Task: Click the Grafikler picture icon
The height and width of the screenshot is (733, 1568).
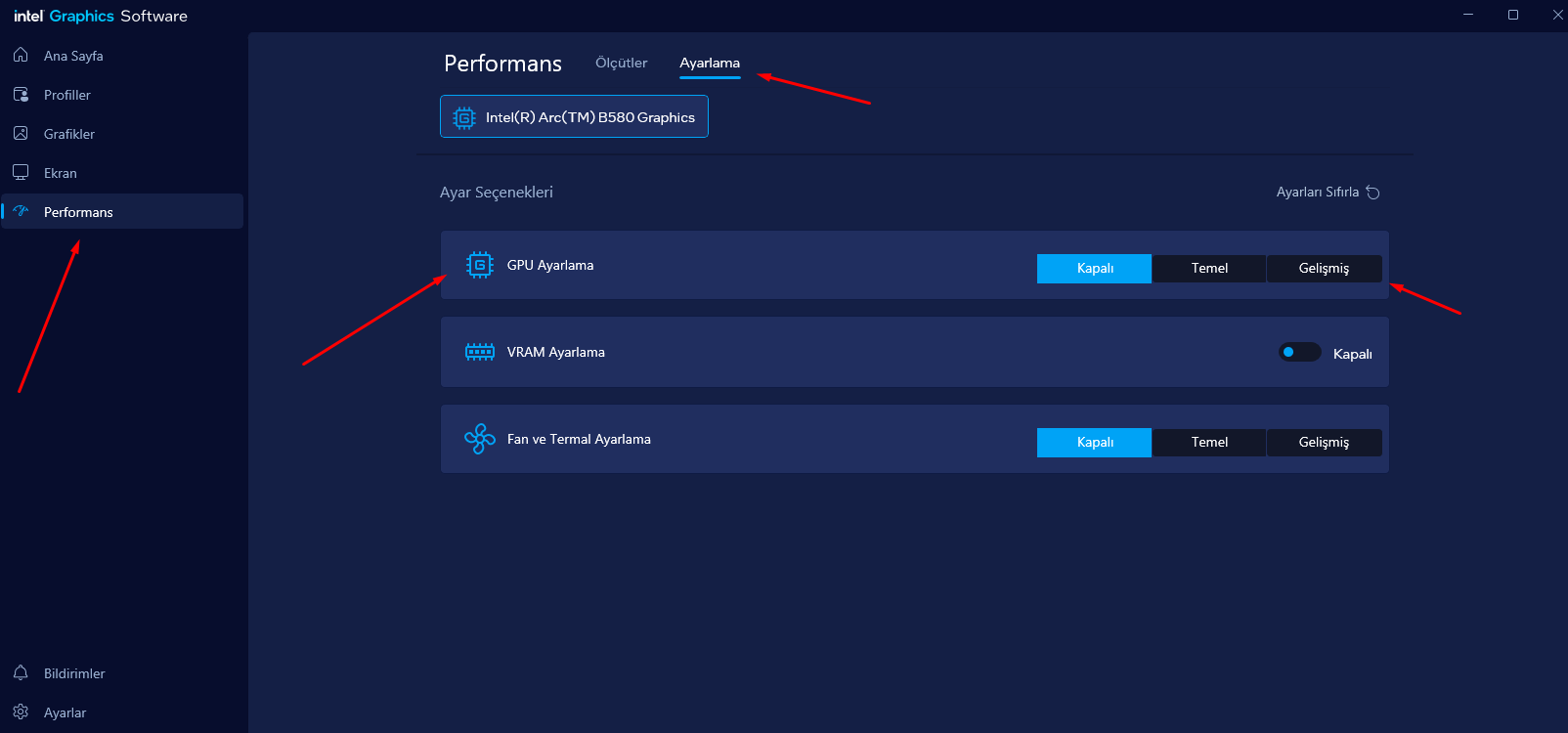Action: point(21,133)
